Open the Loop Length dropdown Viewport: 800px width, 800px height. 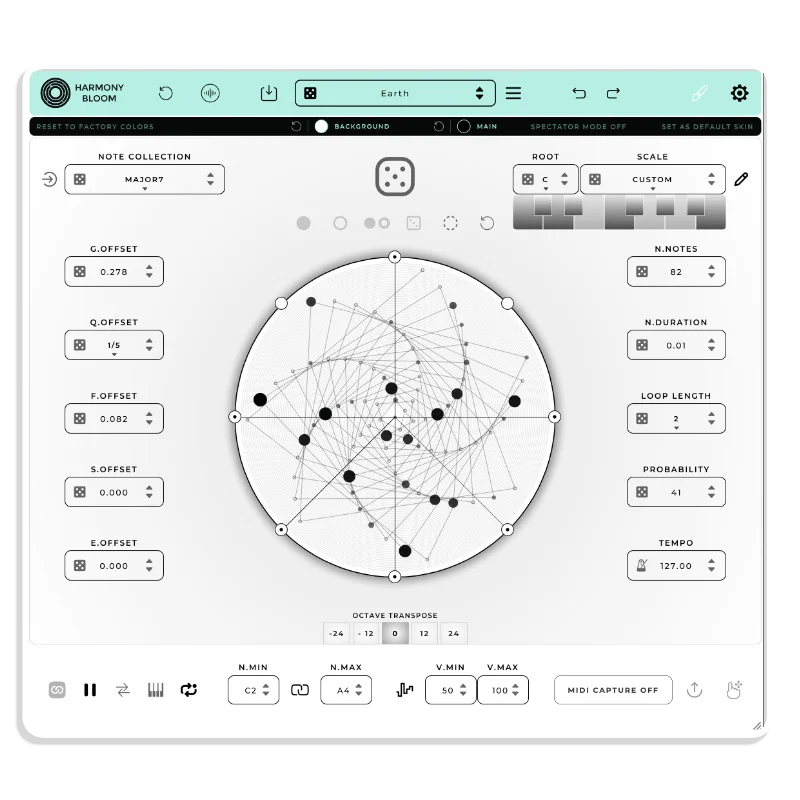676,419
